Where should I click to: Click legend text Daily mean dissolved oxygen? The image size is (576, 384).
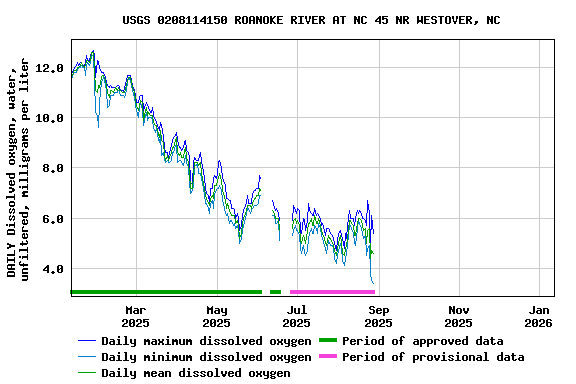(196, 373)
